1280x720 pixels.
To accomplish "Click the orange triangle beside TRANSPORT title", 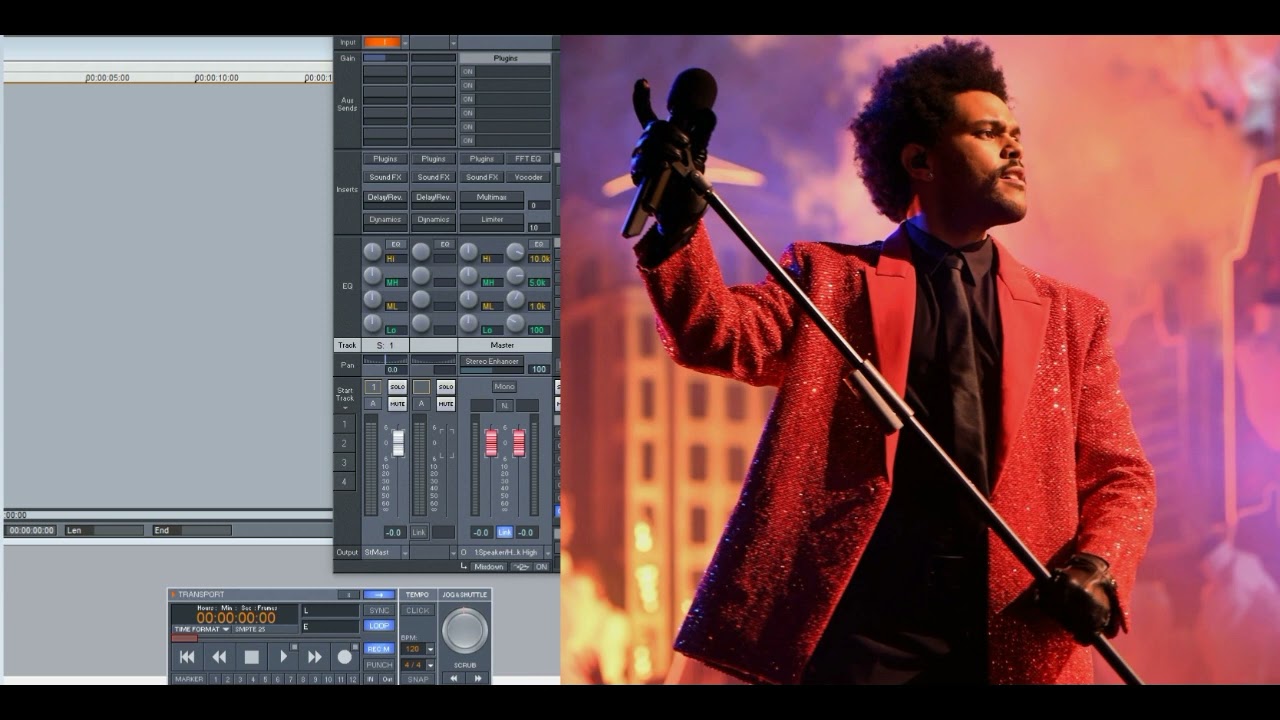I will tap(172, 594).
